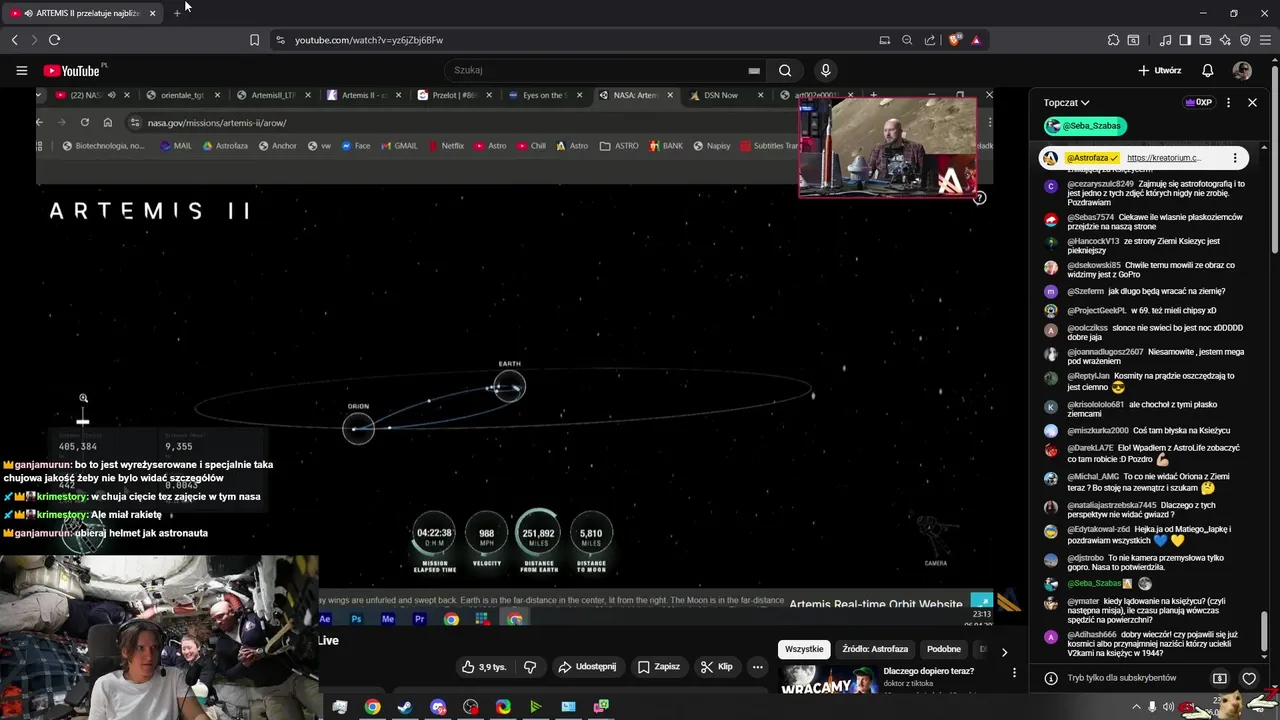This screenshot has height=720, width=1280.
Task: Click the Udostępnij share button
Action: tap(587, 667)
